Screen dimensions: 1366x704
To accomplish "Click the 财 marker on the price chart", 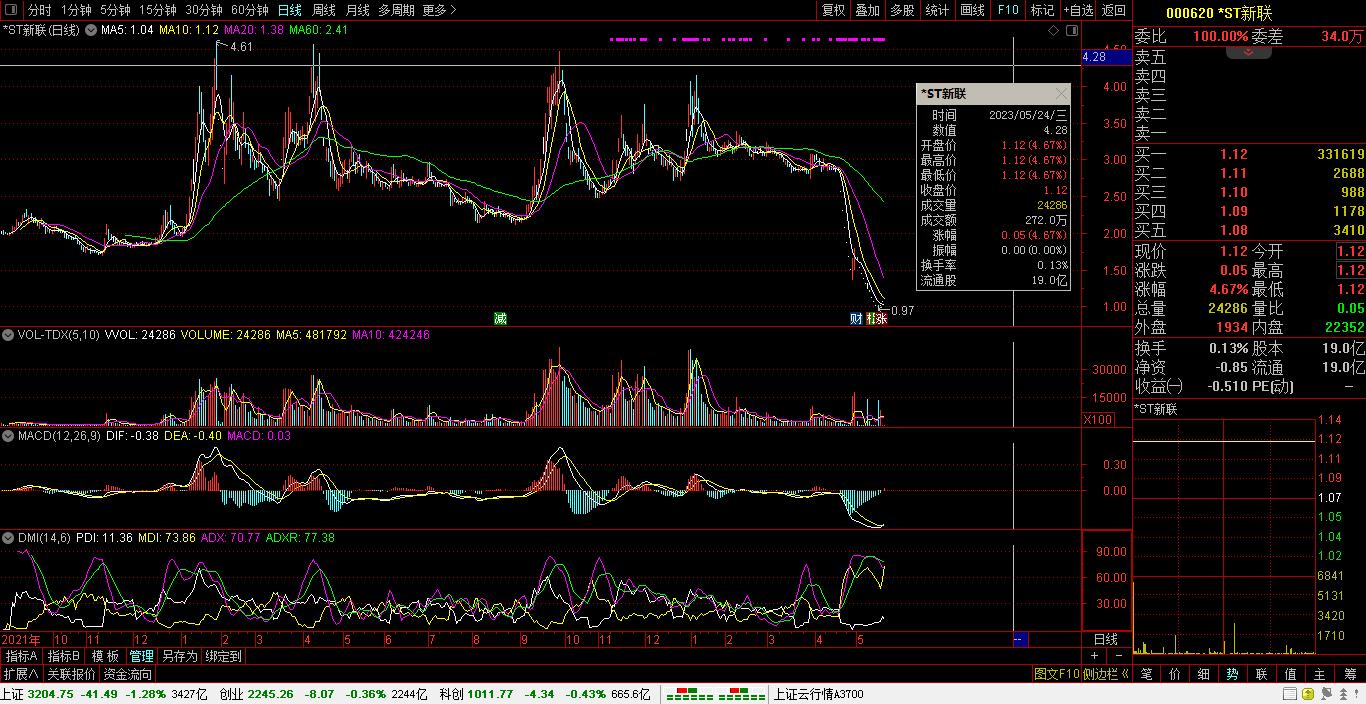I will [x=856, y=319].
